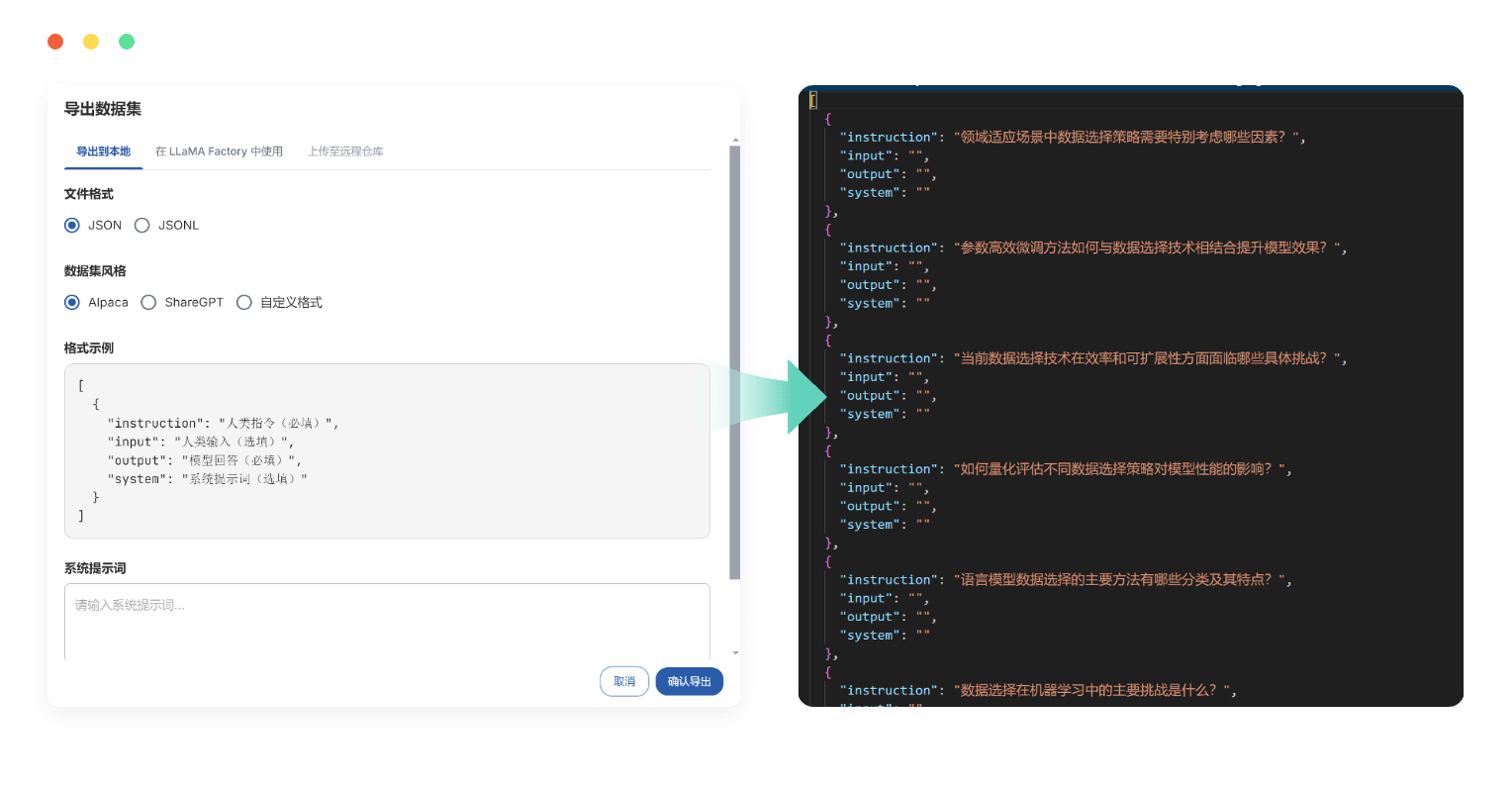Choose the JSONL file format

click(x=142, y=226)
